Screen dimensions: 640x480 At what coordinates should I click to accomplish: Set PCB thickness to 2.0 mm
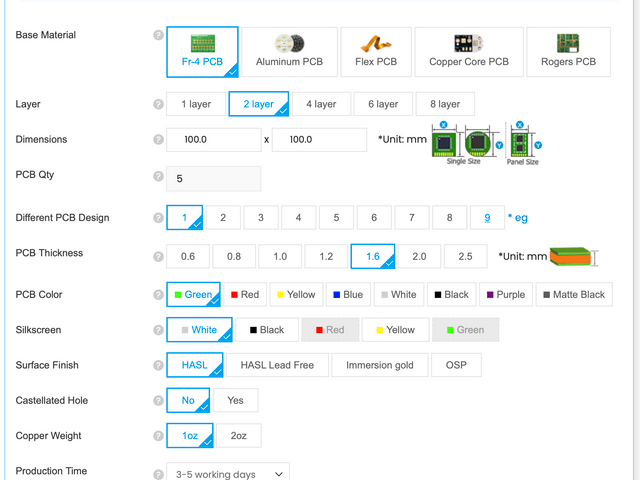coord(419,257)
